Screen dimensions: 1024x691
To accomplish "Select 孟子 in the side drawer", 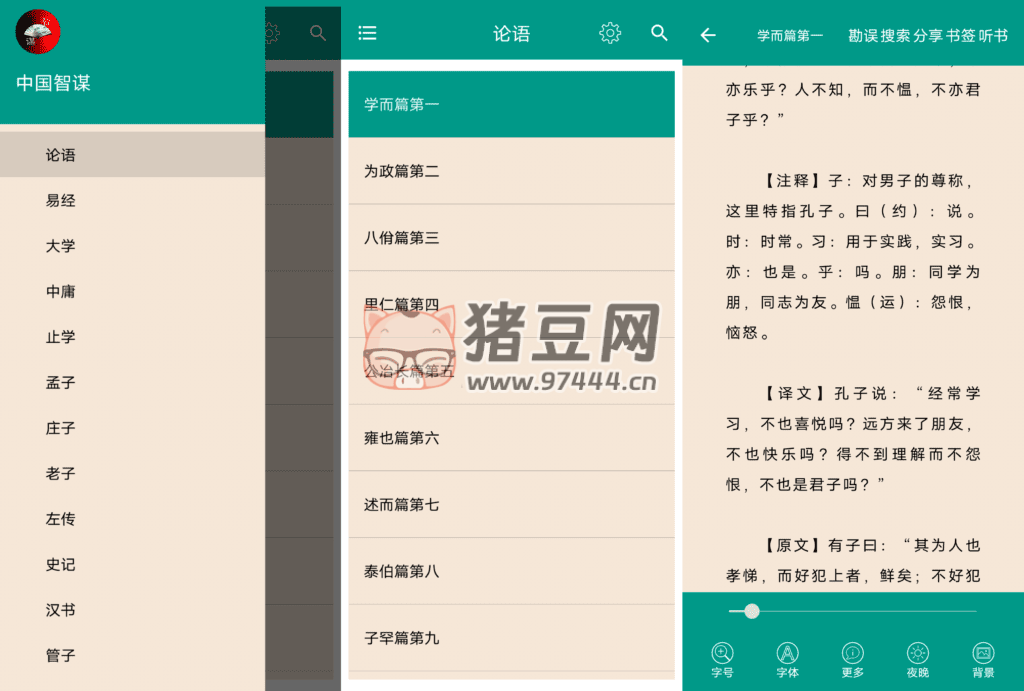I will [x=60, y=383].
